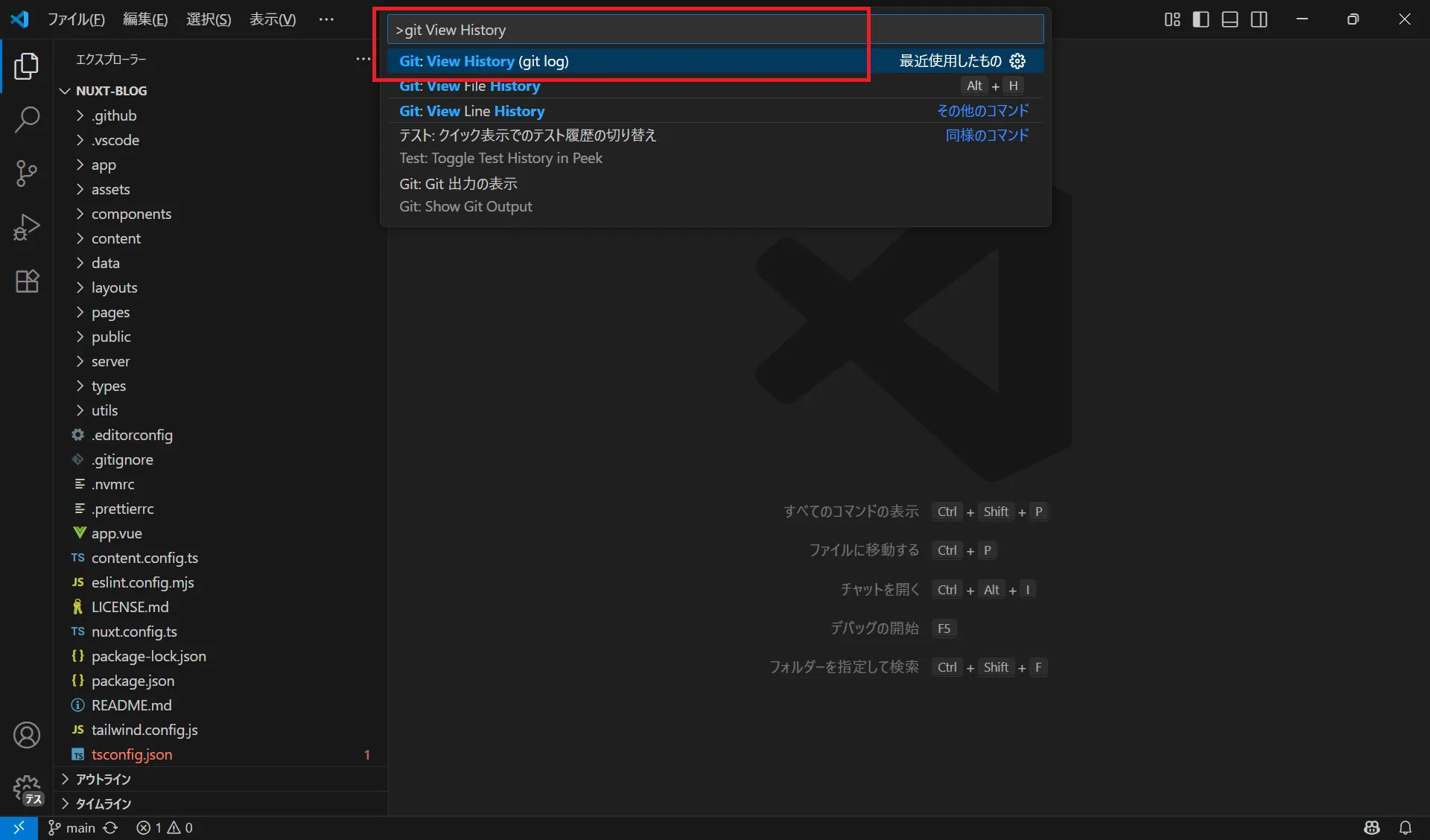Open tsconfig.json file
Screen dimensions: 1430x840
tap(220, 754)
